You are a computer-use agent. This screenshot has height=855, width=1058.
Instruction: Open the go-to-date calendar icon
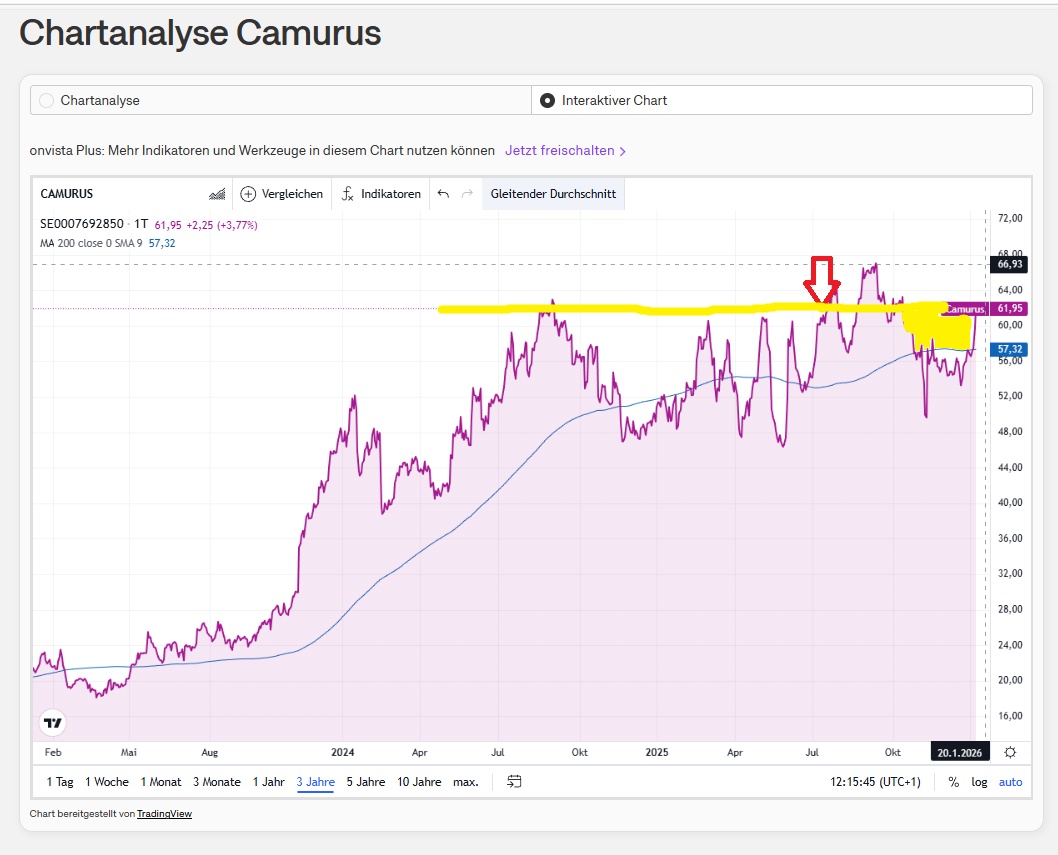click(x=514, y=781)
